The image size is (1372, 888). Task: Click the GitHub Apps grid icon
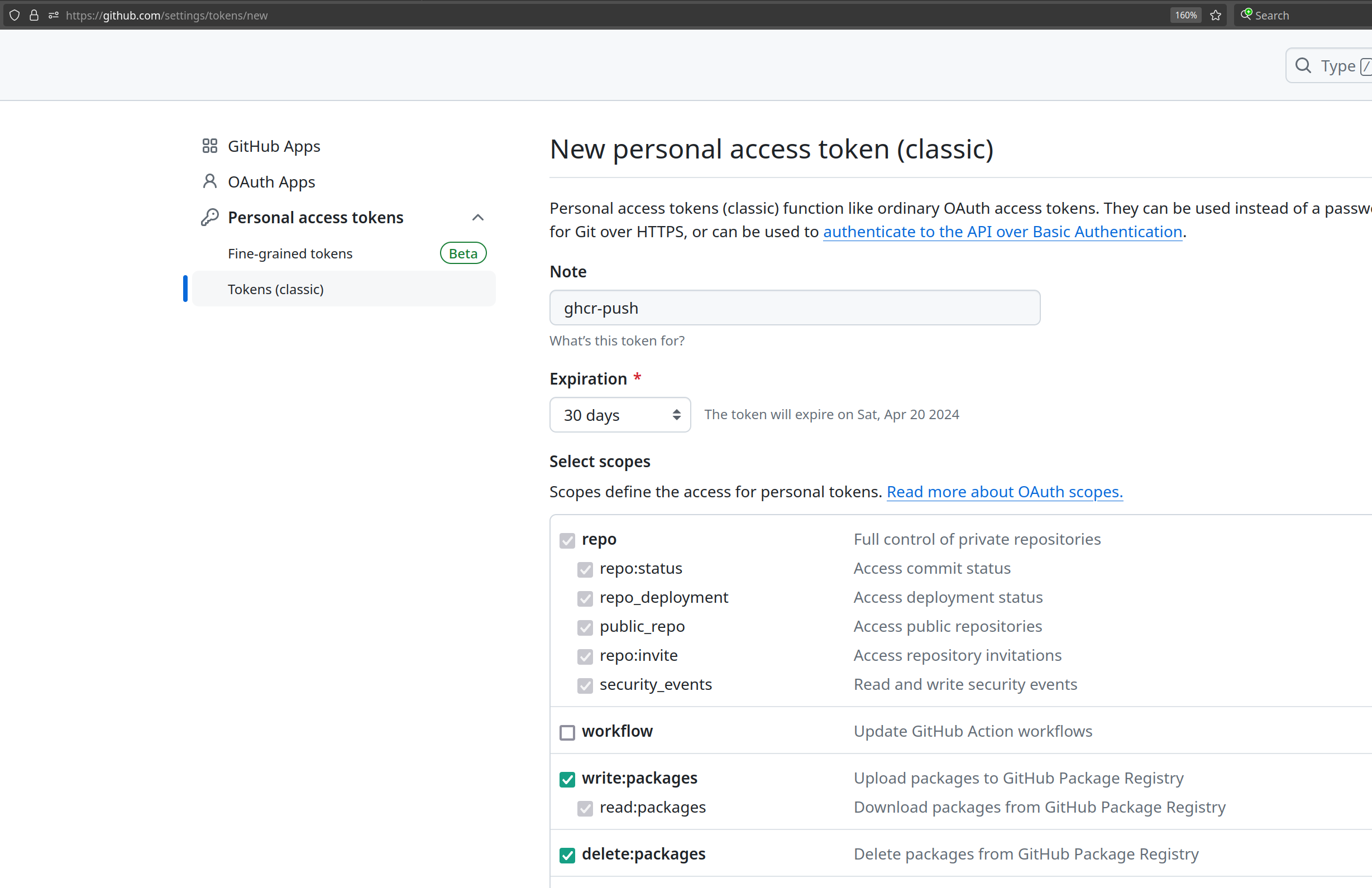coord(210,146)
